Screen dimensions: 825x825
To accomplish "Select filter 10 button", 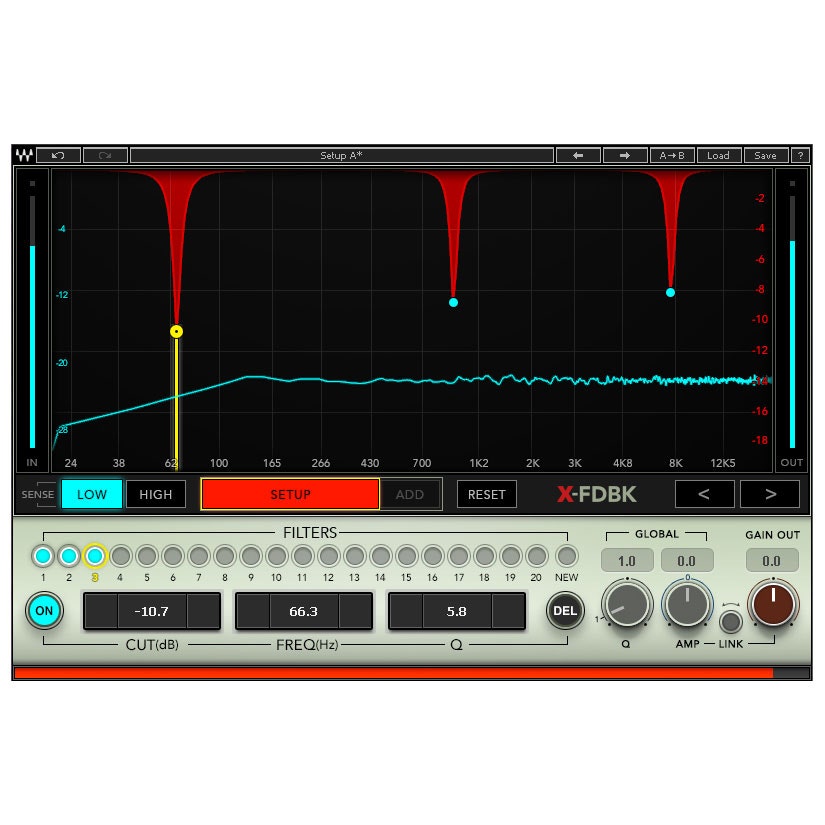I will click(x=277, y=556).
